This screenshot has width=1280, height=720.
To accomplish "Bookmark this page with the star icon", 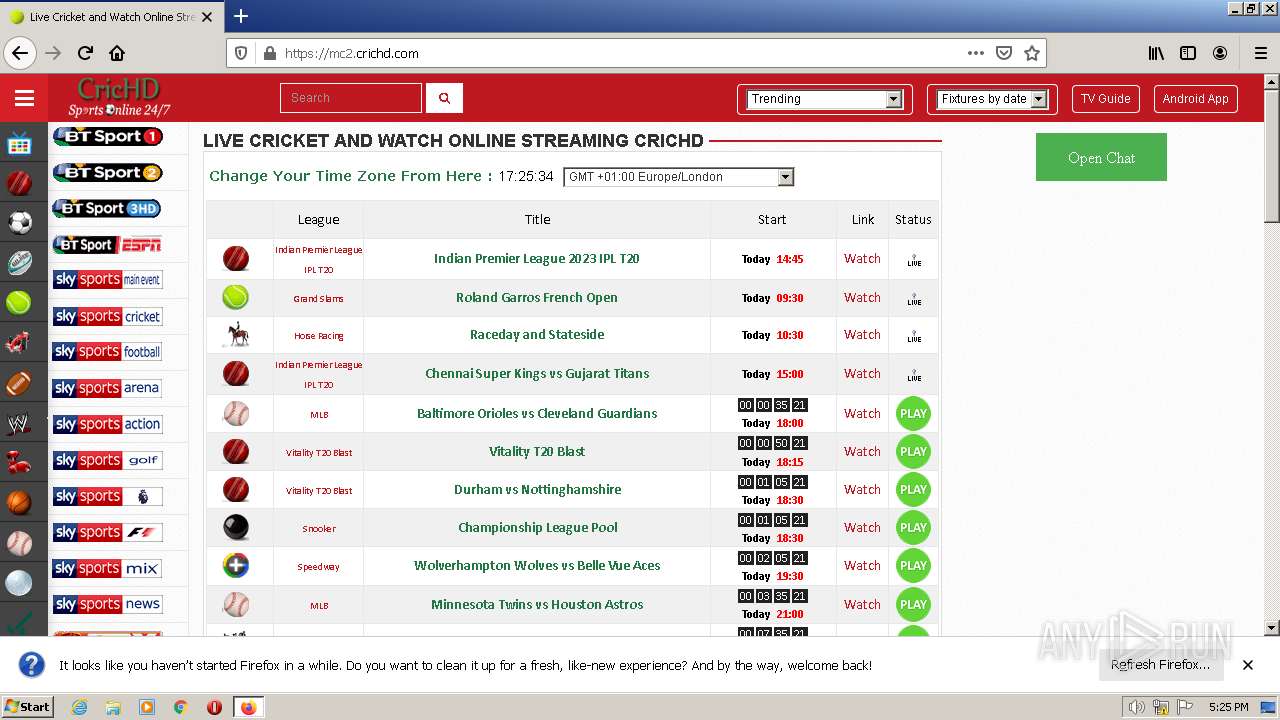I will 1032,53.
